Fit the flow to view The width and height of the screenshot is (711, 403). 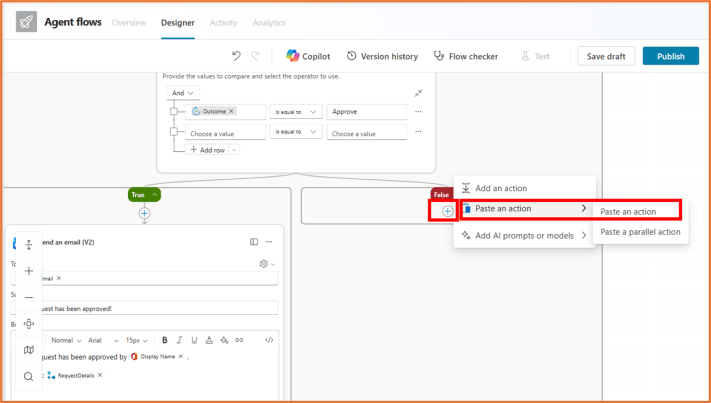[29, 324]
